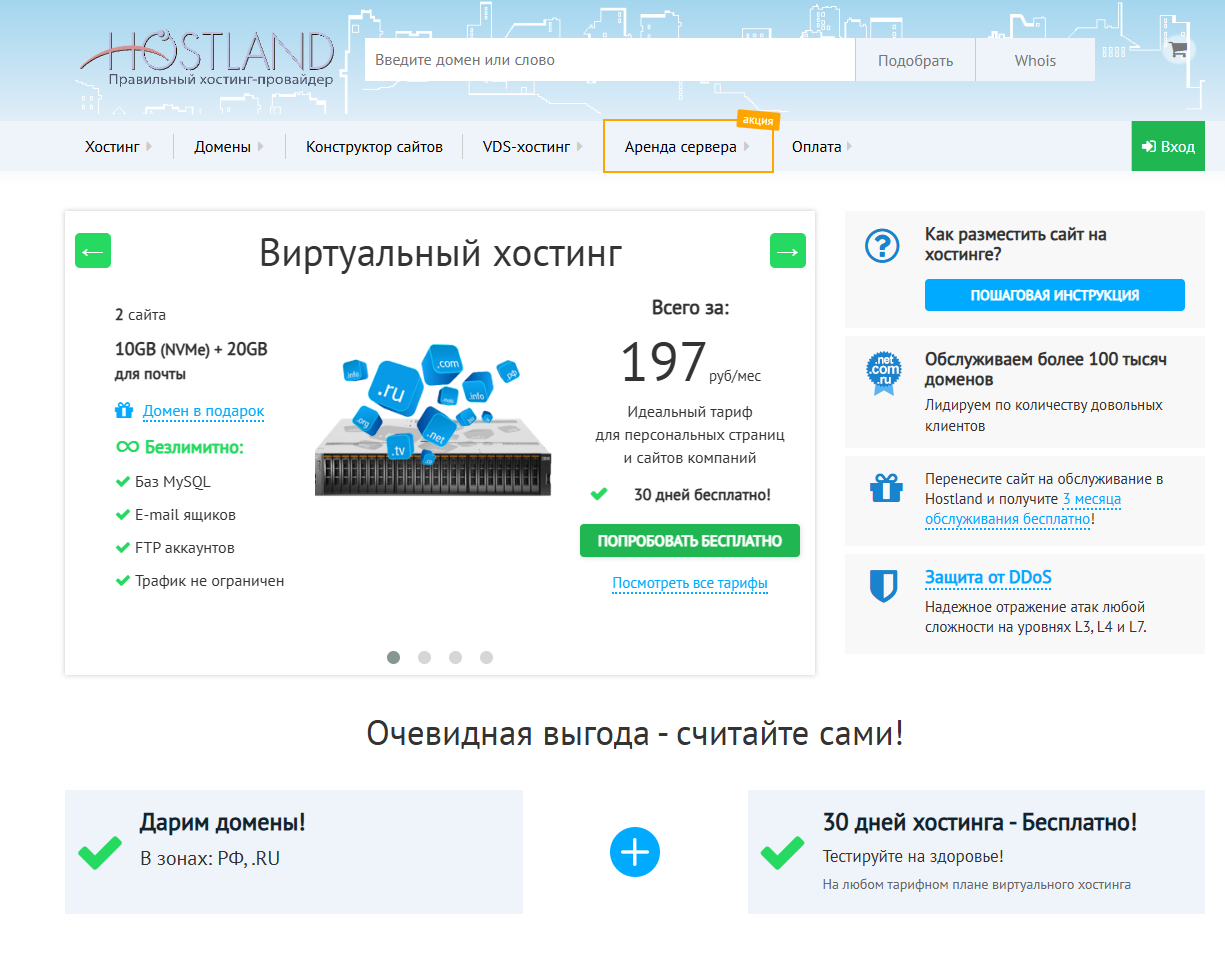This screenshot has width=1225, height=959.
Task: Click the blue gift box icon
Action: pyautogui.click(x=885, y=488)
